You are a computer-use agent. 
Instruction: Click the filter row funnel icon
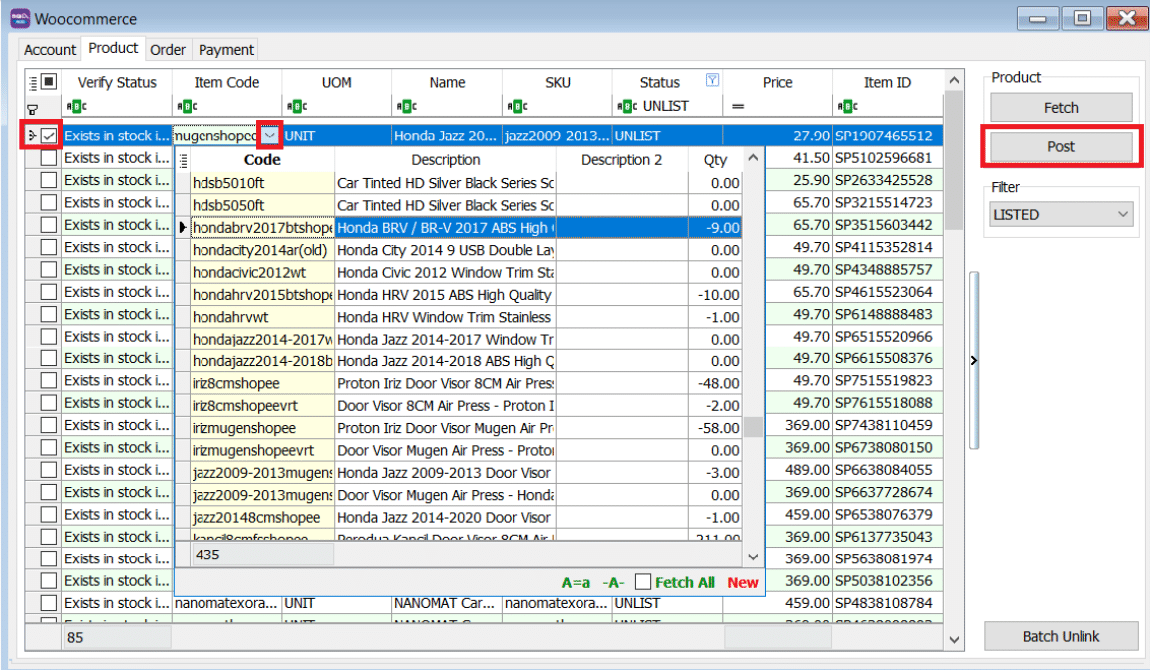(x=32, y=107)
